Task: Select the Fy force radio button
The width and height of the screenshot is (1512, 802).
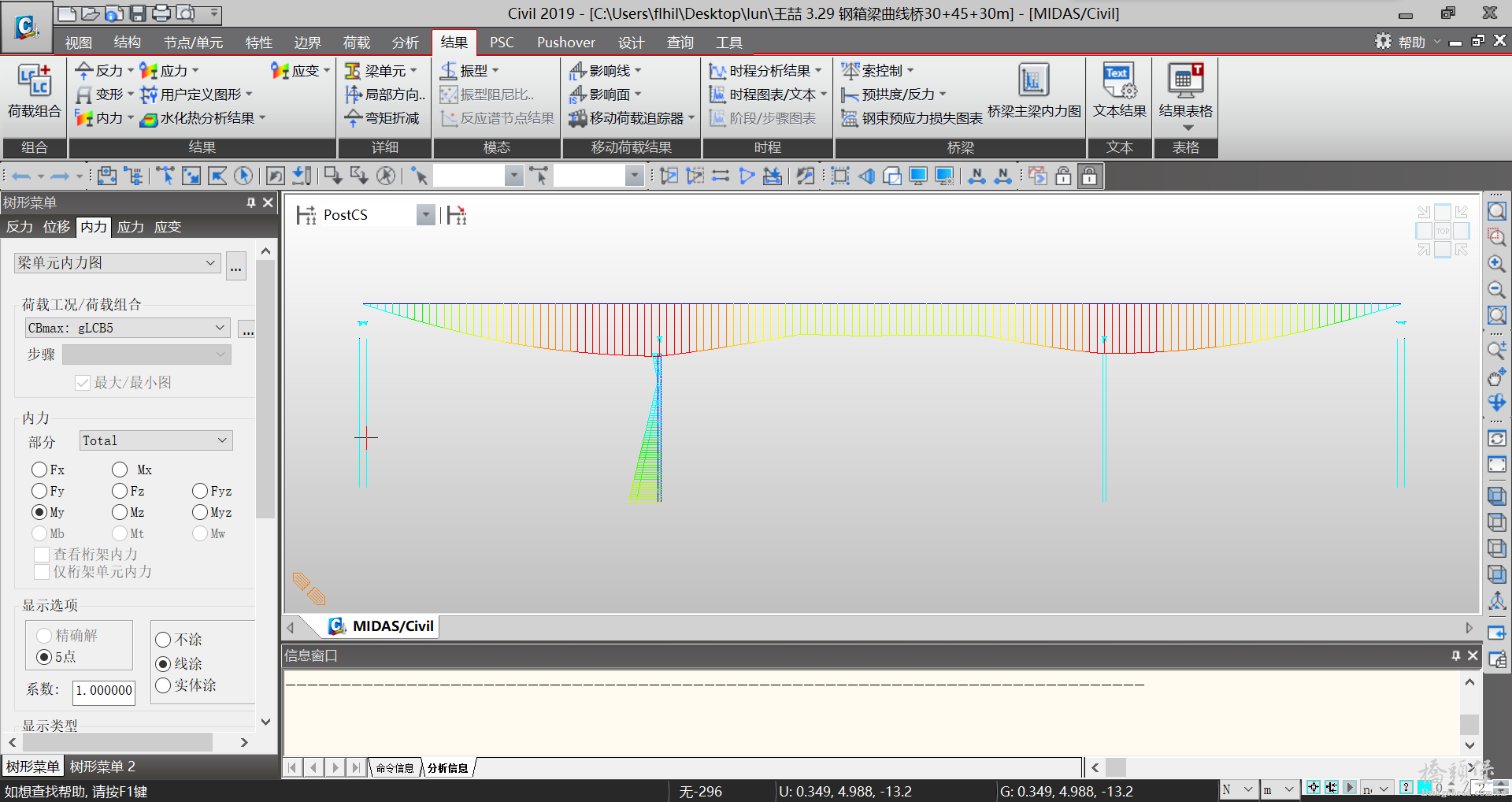Action: coord(39,491)
